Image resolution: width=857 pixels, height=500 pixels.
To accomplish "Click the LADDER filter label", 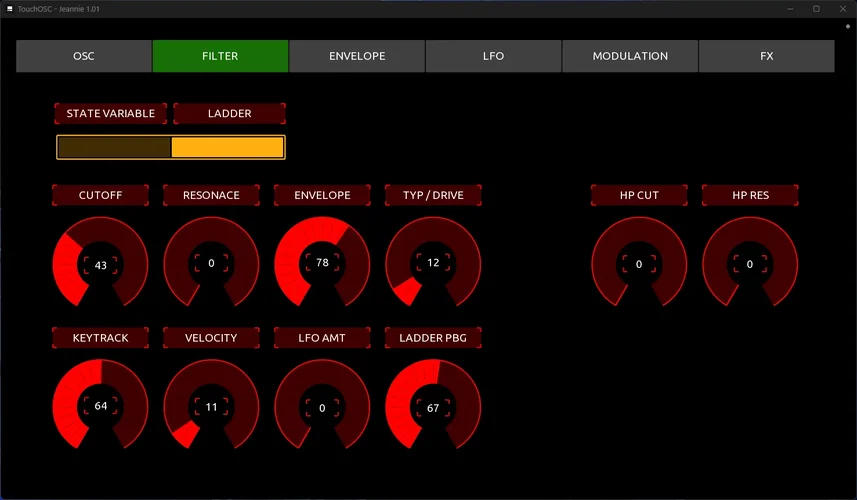I will click(x=230, y=114).
